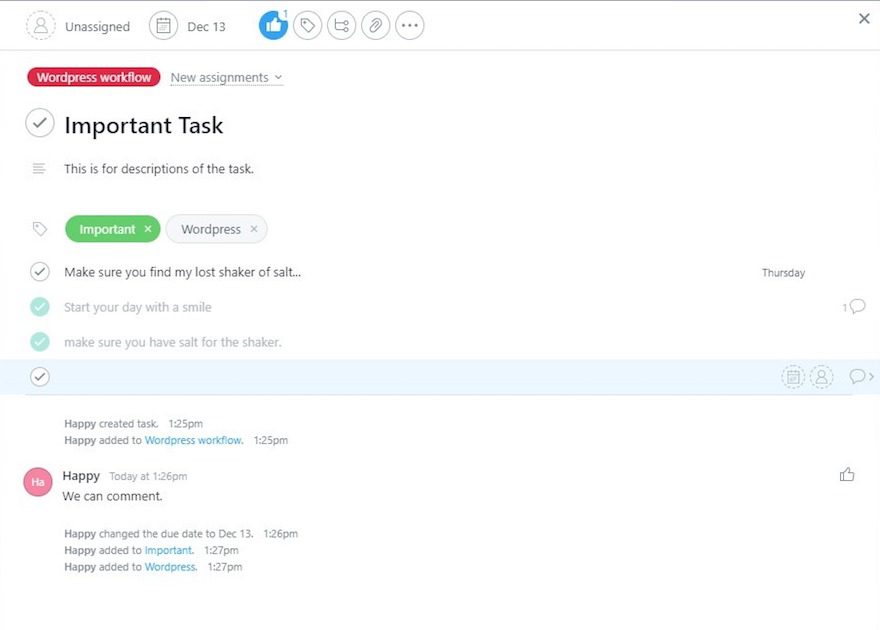Like Happy's comment with the thumbs-up icon

click(847, 475)
